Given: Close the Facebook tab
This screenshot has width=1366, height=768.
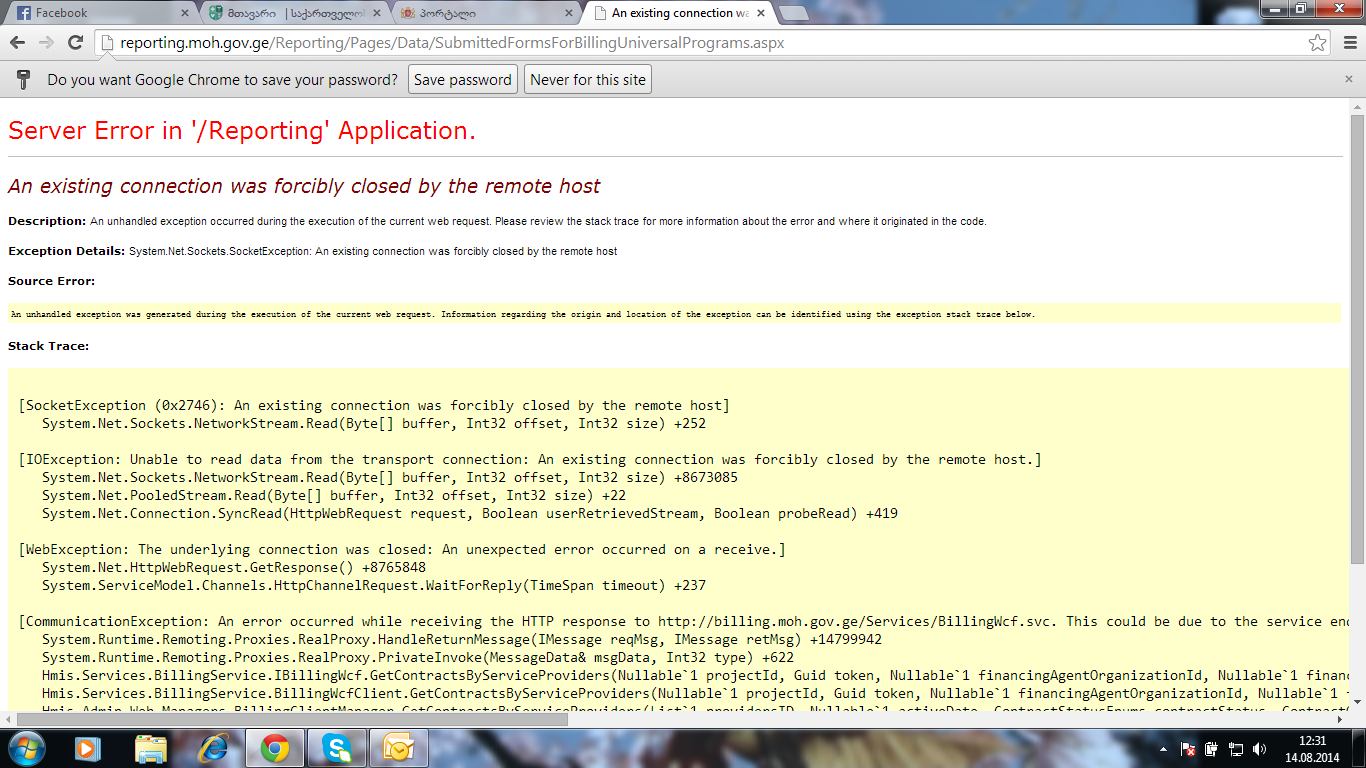Looking at the screenshot, I should [185, 13].
